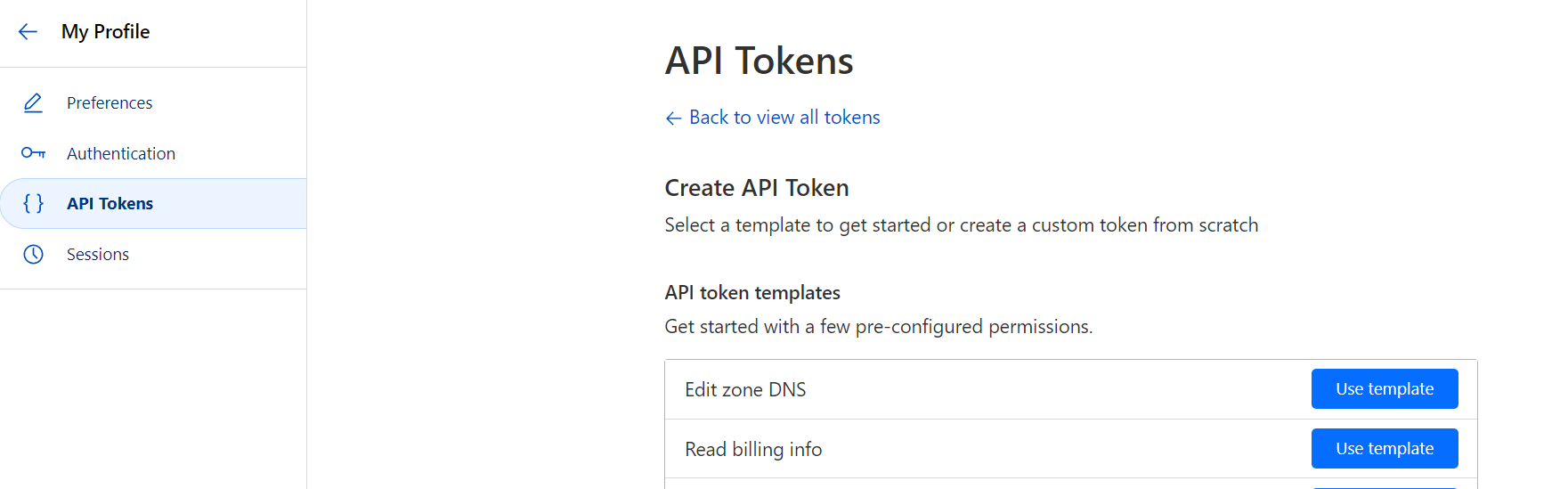Viewport: 1568px width, 489px height.
Task: Open the Sessions page
Action: click(98, 255)
